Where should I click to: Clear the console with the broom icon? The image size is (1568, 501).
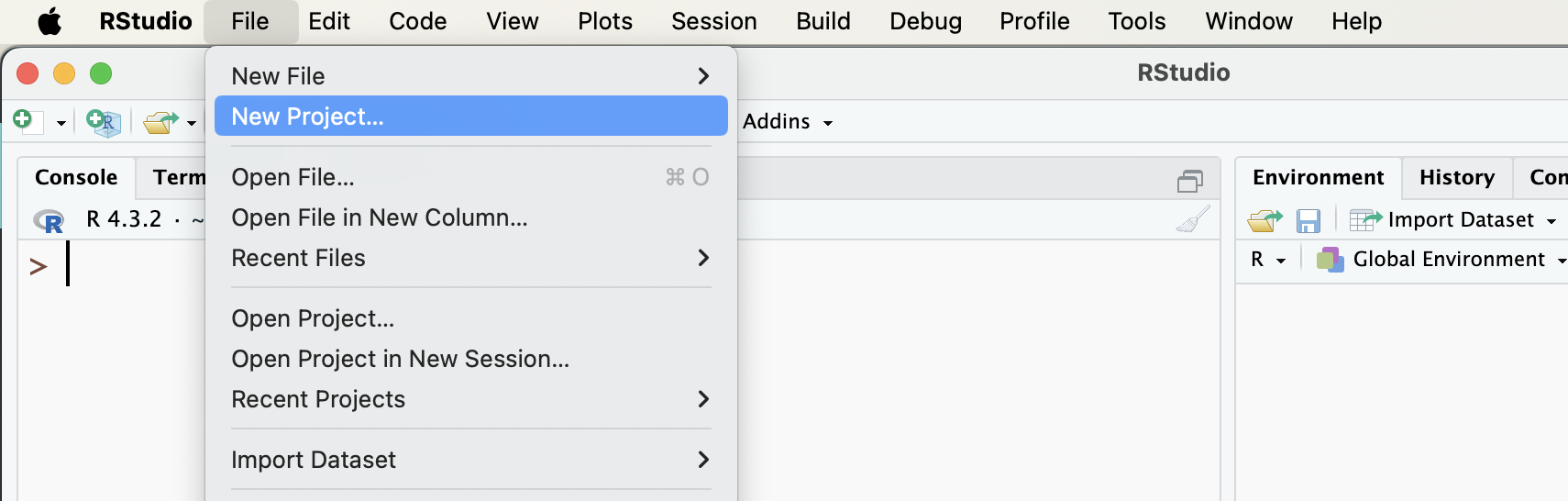point(1192,219)
